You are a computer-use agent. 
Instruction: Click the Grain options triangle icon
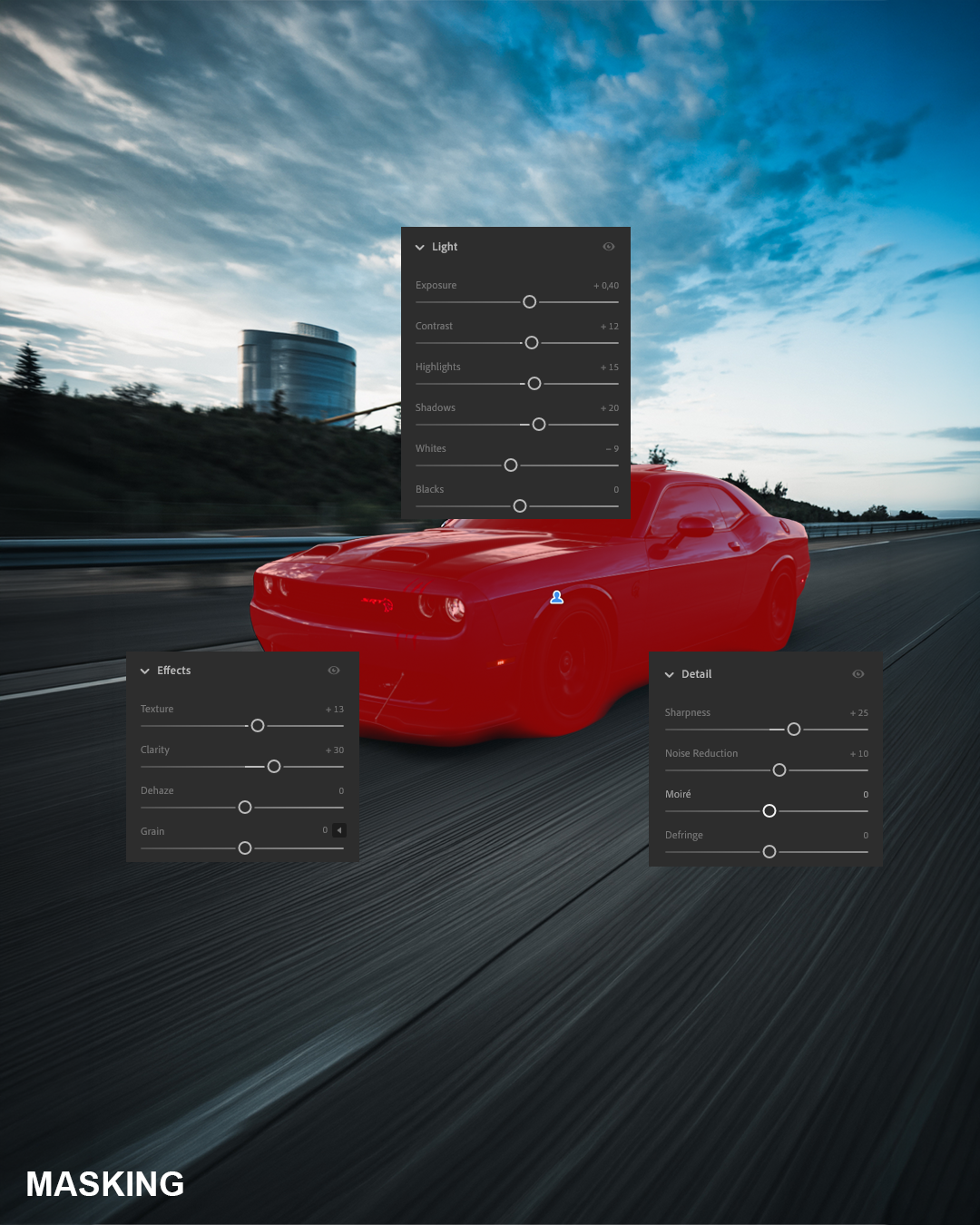point(338,830)
